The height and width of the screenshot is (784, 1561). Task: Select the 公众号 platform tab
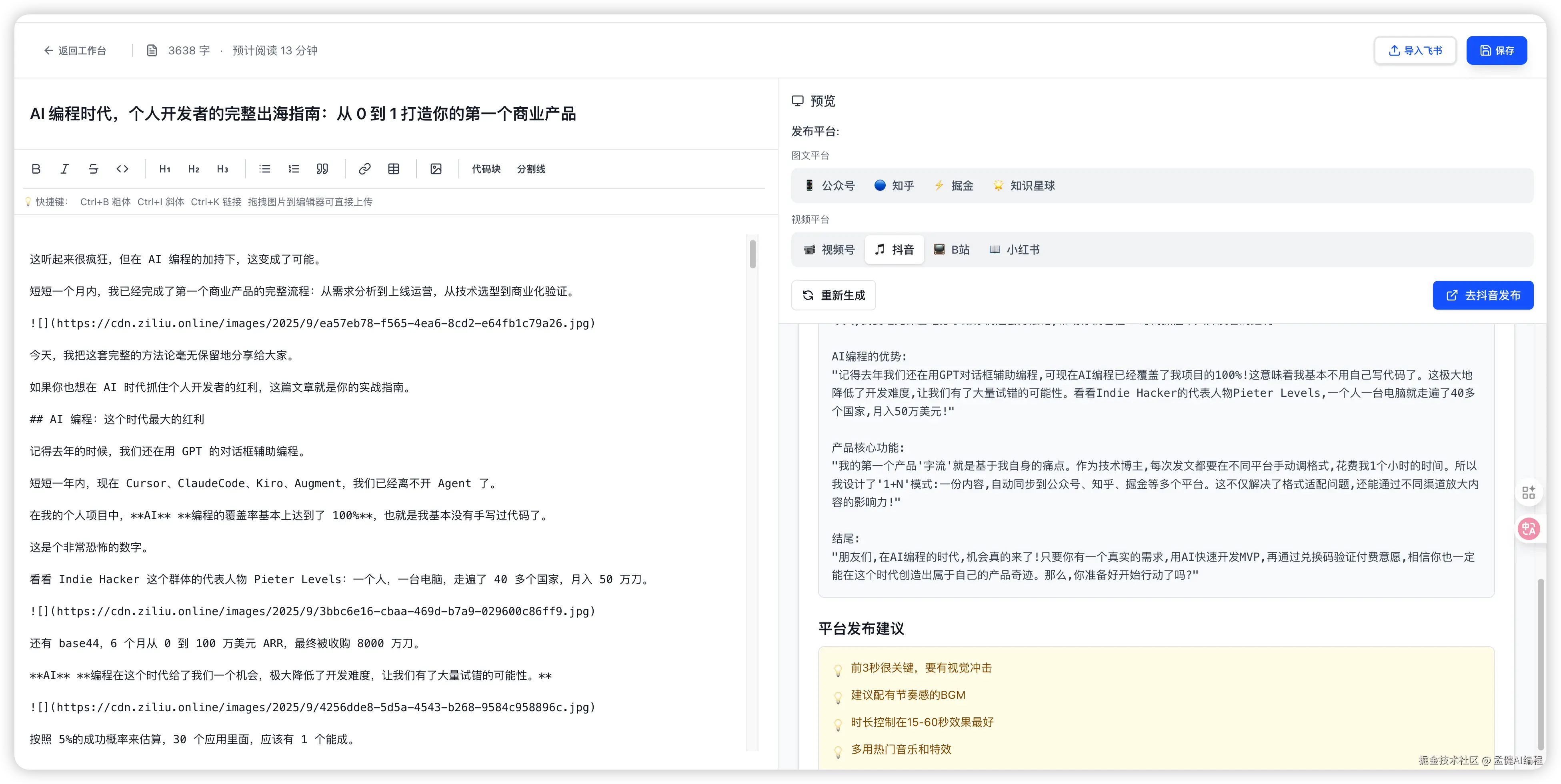(x=829, y=185)
